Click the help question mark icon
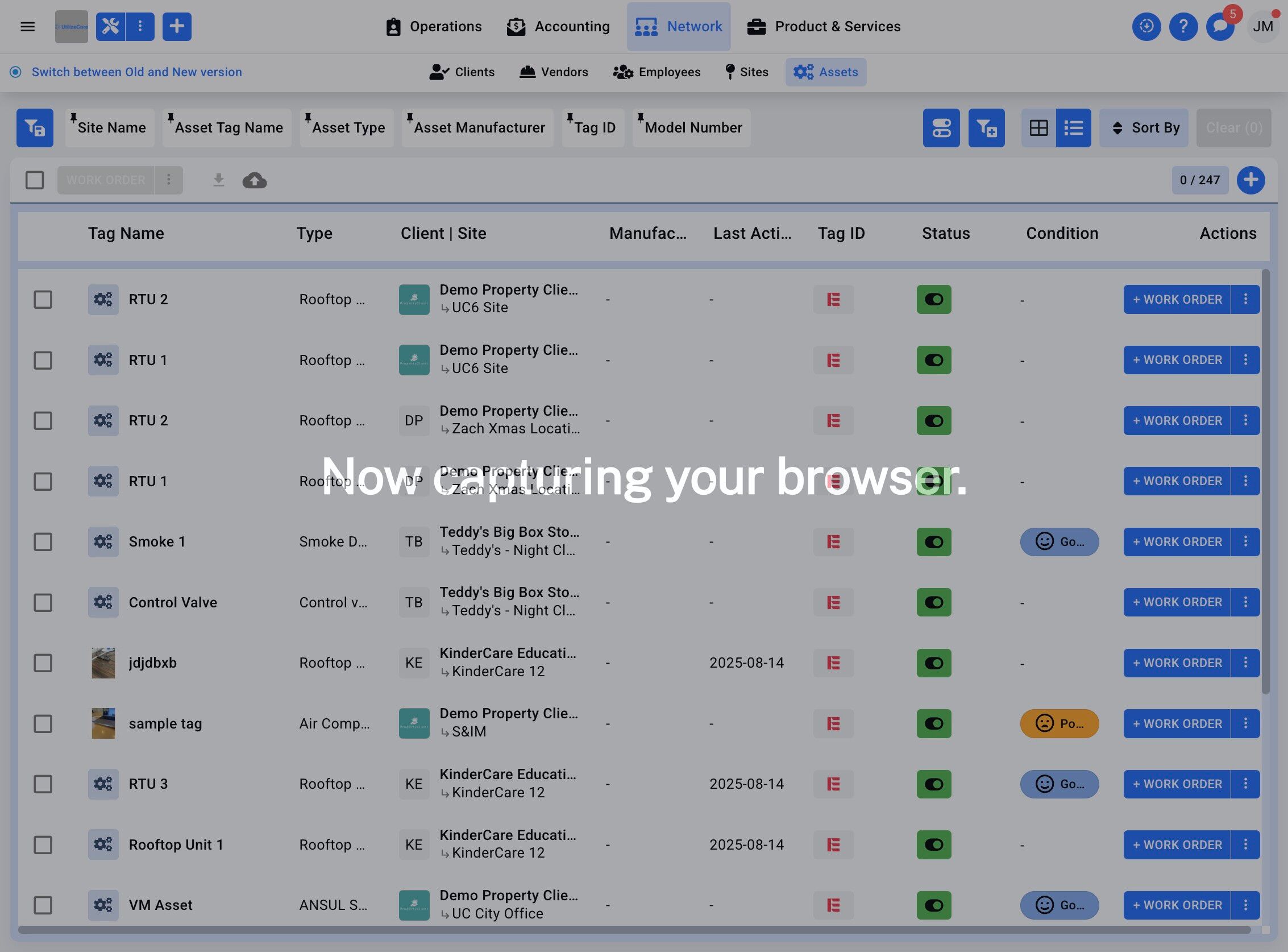 [1183, 27]
